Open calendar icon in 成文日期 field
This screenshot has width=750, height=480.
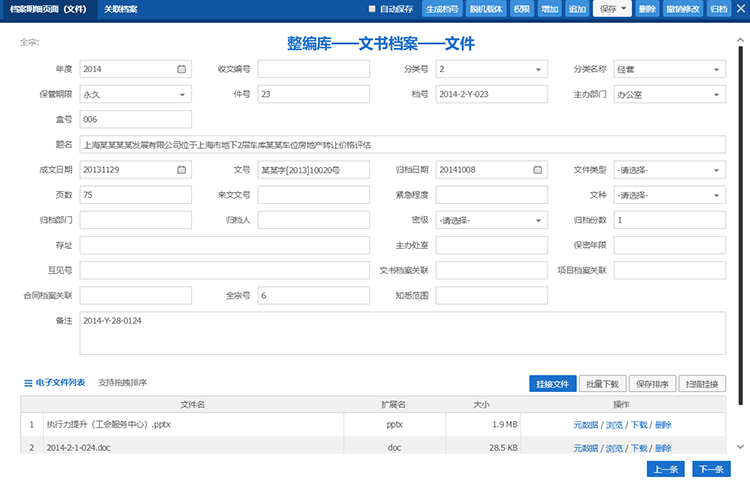[182, 170]
